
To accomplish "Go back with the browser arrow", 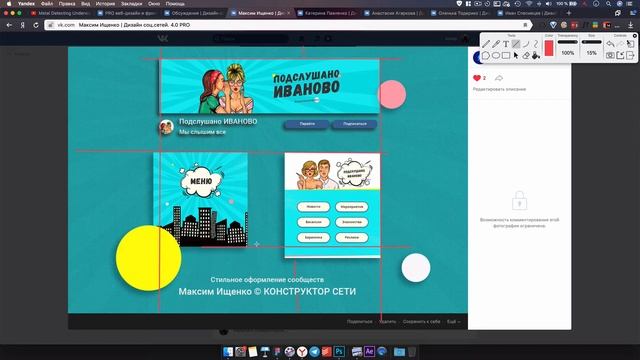I will pos(9,25).
